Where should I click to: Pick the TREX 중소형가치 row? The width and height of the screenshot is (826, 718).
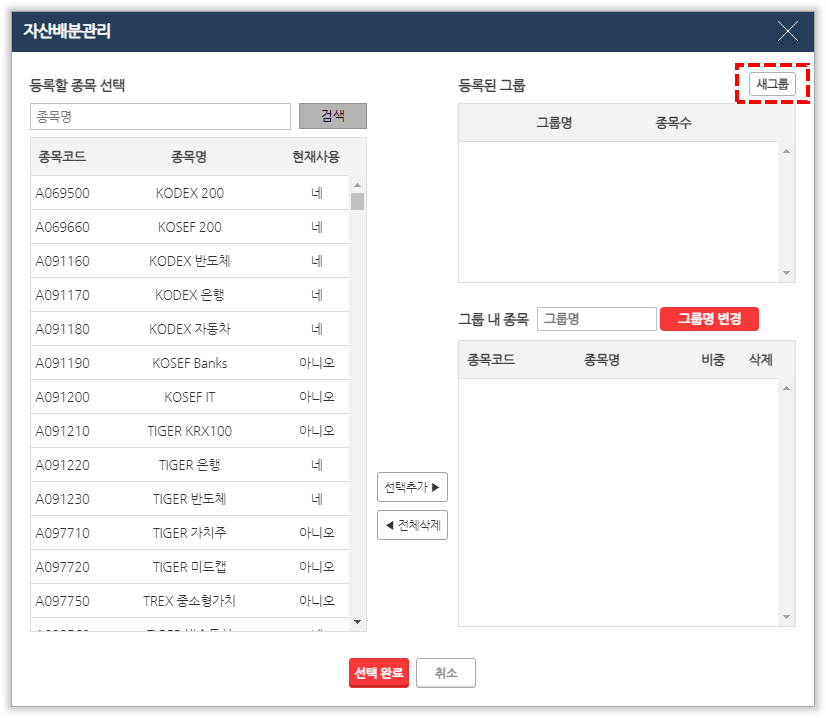(190, 601)
